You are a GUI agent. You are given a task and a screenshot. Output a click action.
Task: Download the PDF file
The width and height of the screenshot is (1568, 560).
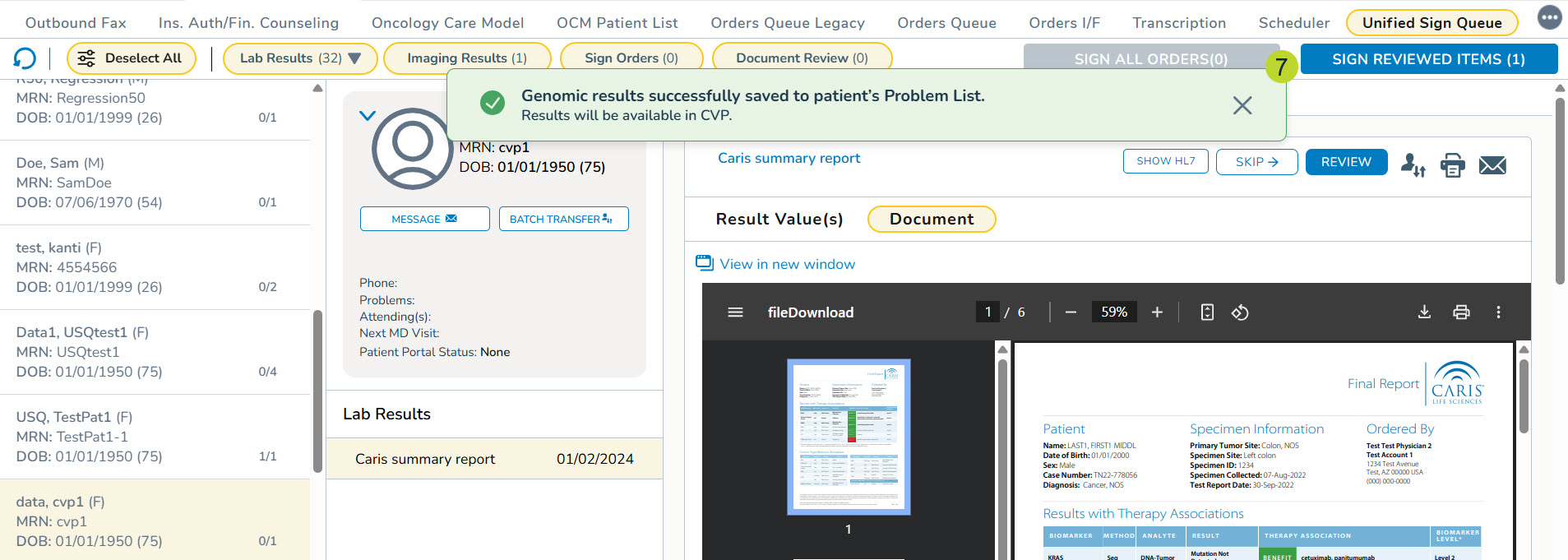[x=1424, y=312]
